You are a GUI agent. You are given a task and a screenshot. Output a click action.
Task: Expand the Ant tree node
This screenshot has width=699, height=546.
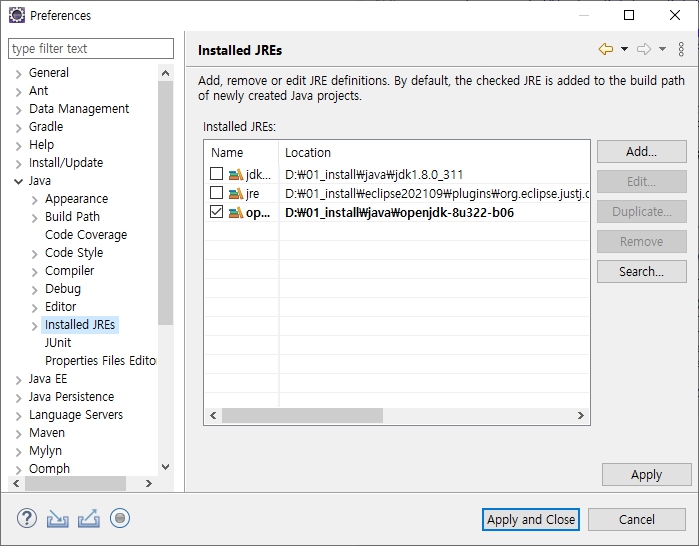pyautogui.click(x=18, y=92)
